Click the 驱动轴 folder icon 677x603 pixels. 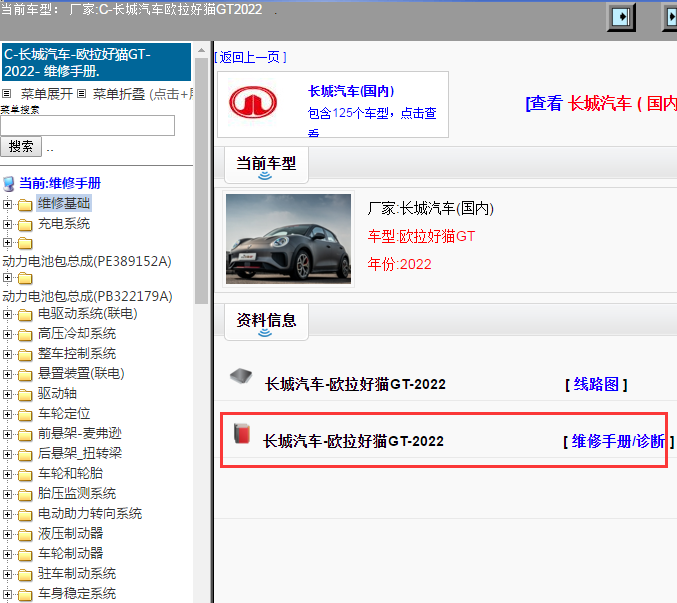25,395
